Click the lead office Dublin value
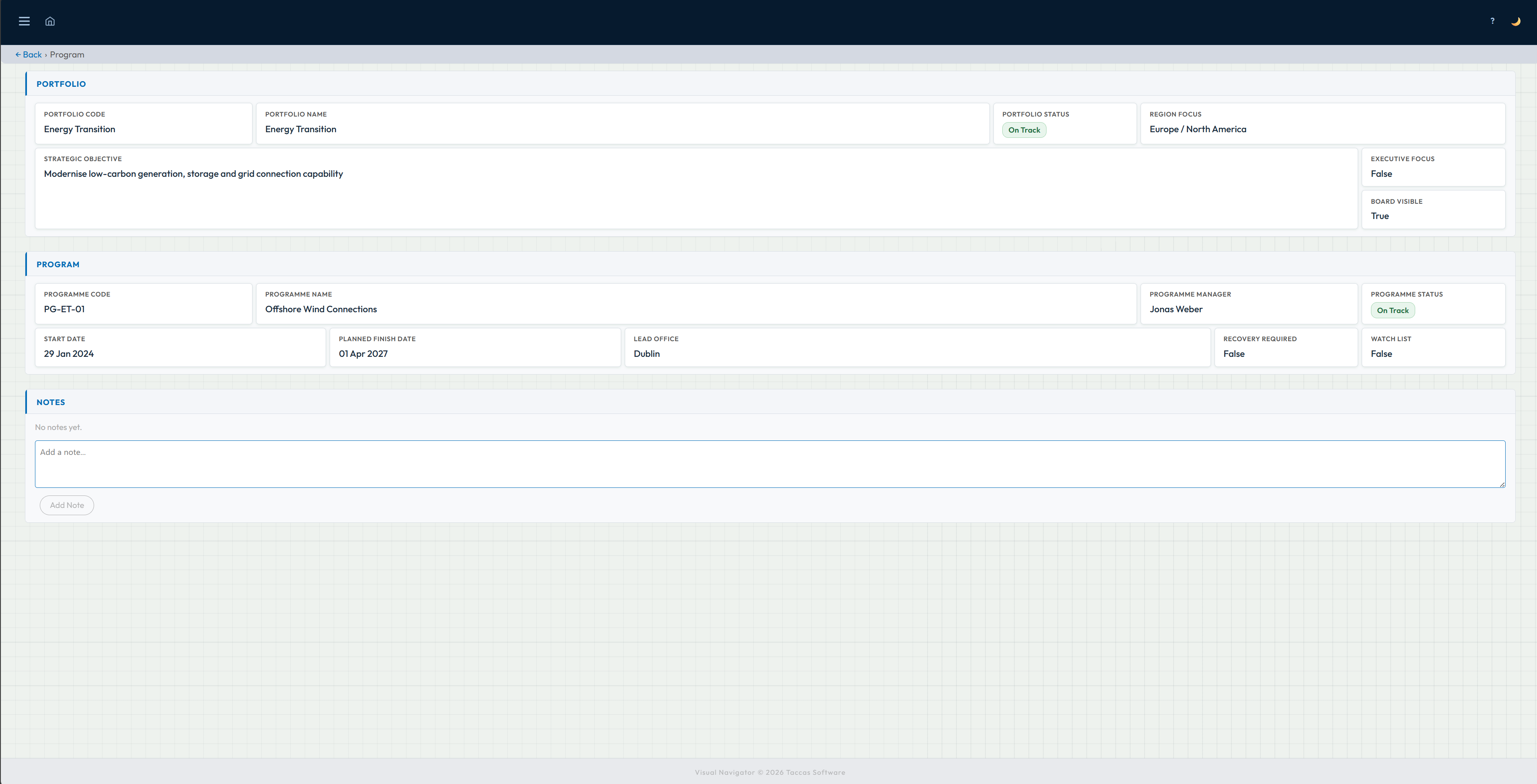 click(646, 354)
